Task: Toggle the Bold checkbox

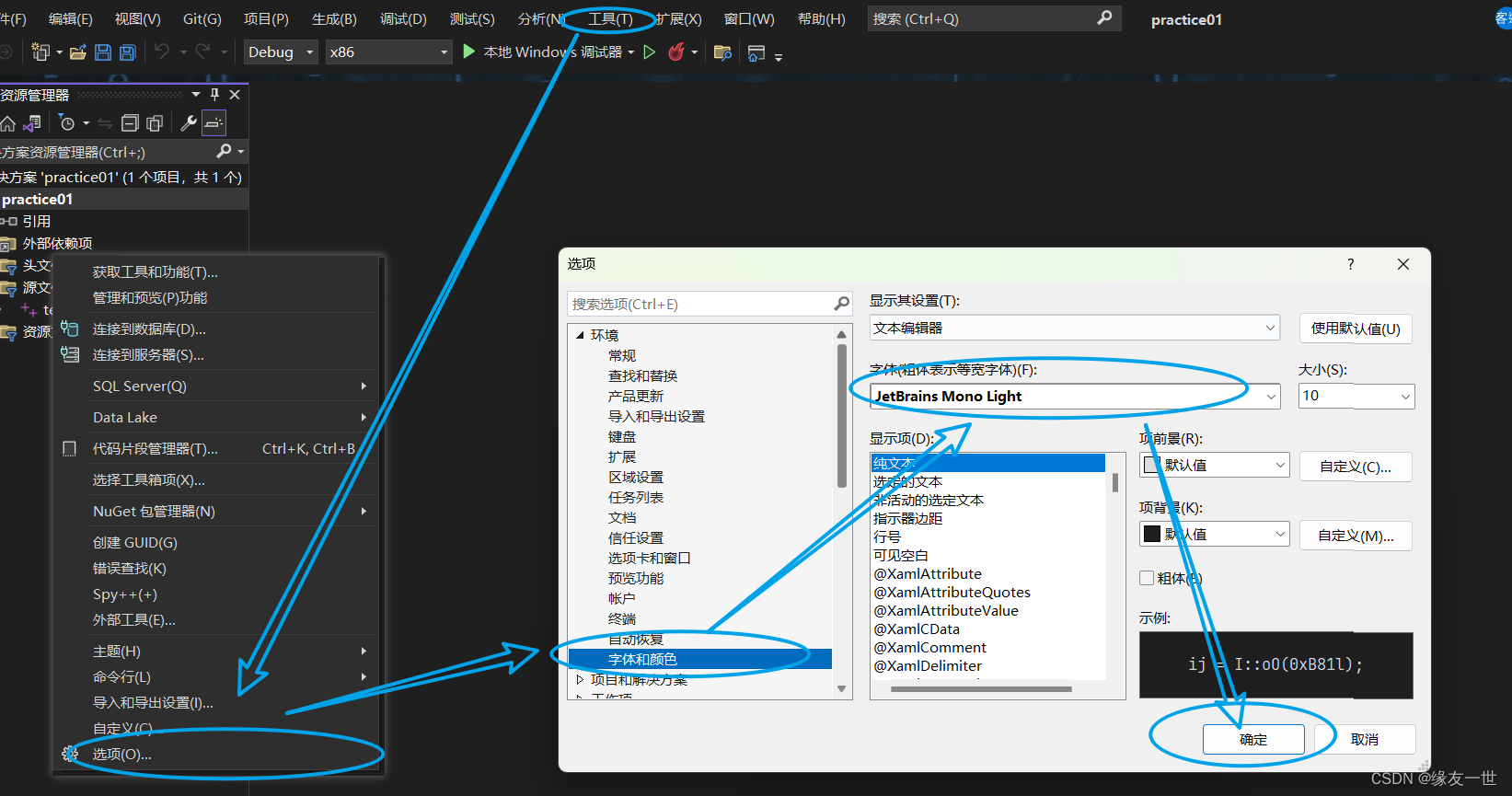Action: point(1147,578)
